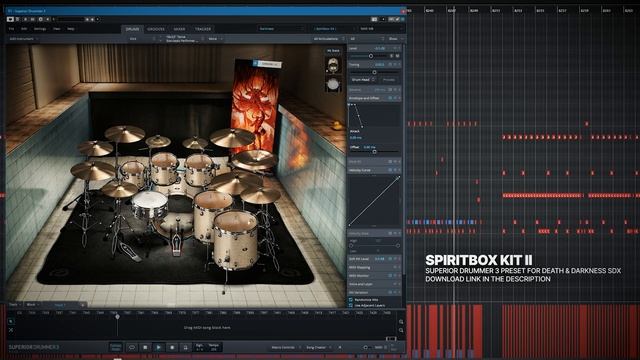Open the MIXER tab
This screenshot has height=360, width=640.
pyautogui.click(x=179, y=29)
